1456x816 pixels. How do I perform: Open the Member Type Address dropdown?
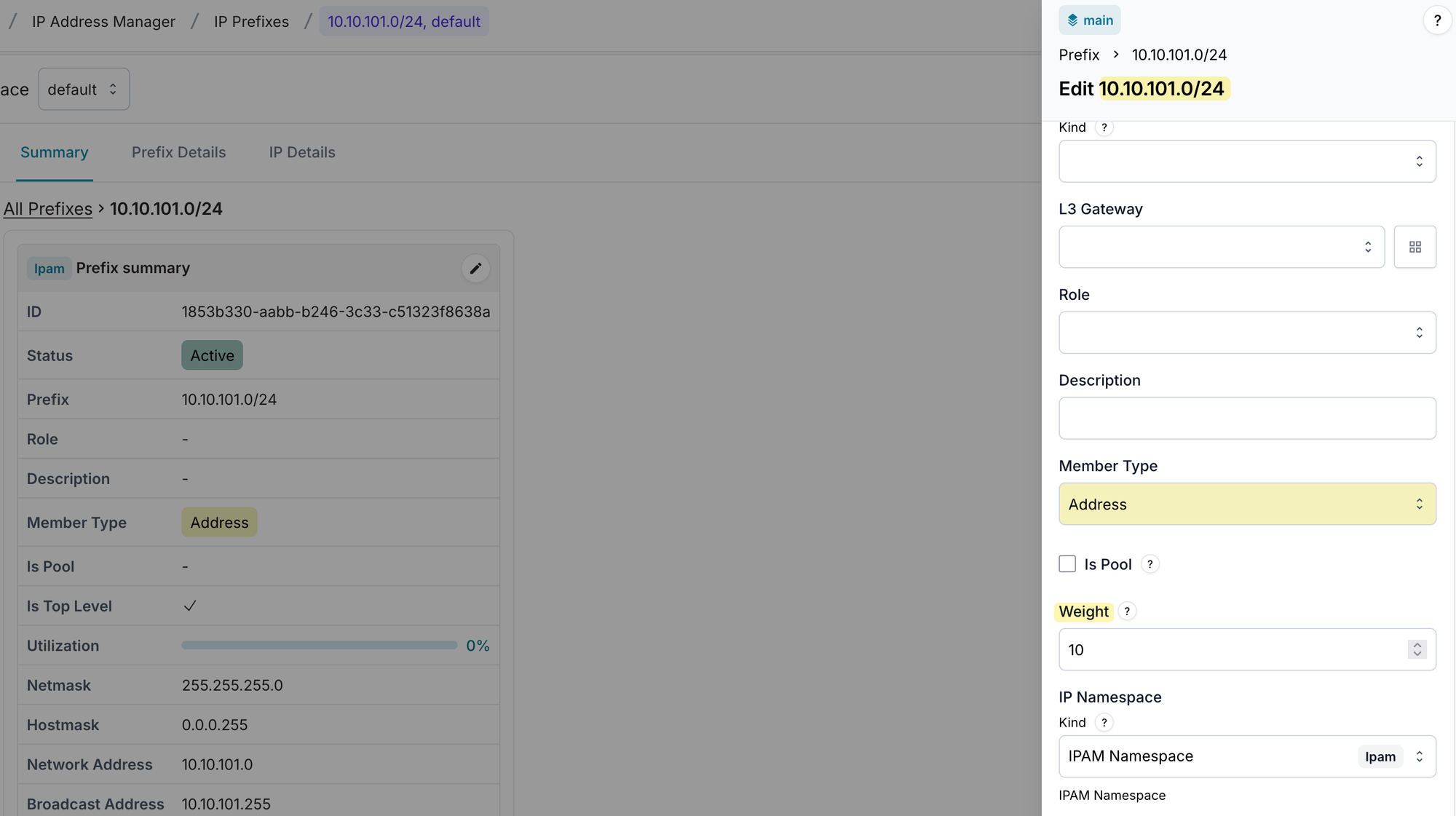click(1246, 504)
